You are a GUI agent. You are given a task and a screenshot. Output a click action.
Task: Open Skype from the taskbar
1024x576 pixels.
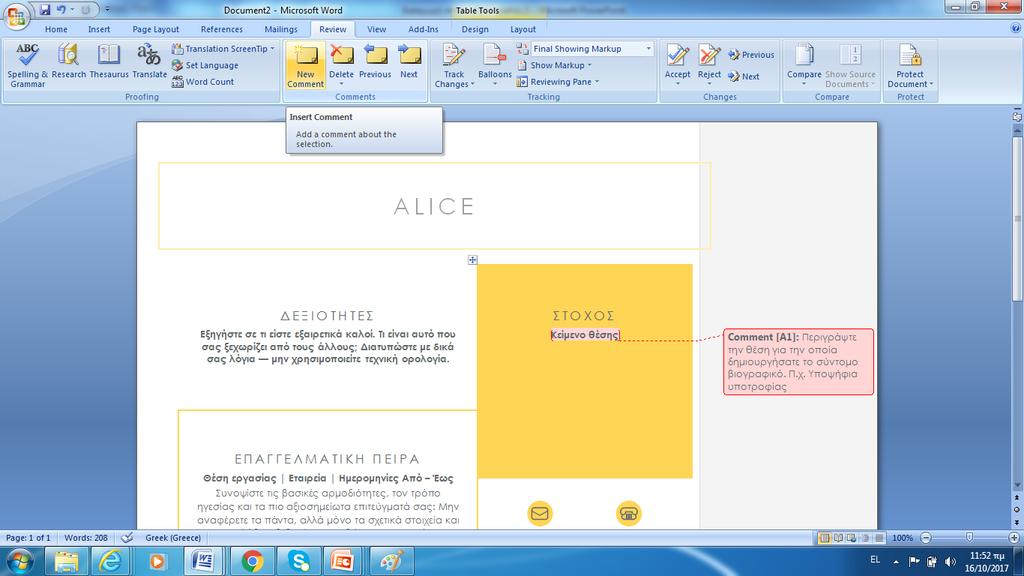pos(297,561)
